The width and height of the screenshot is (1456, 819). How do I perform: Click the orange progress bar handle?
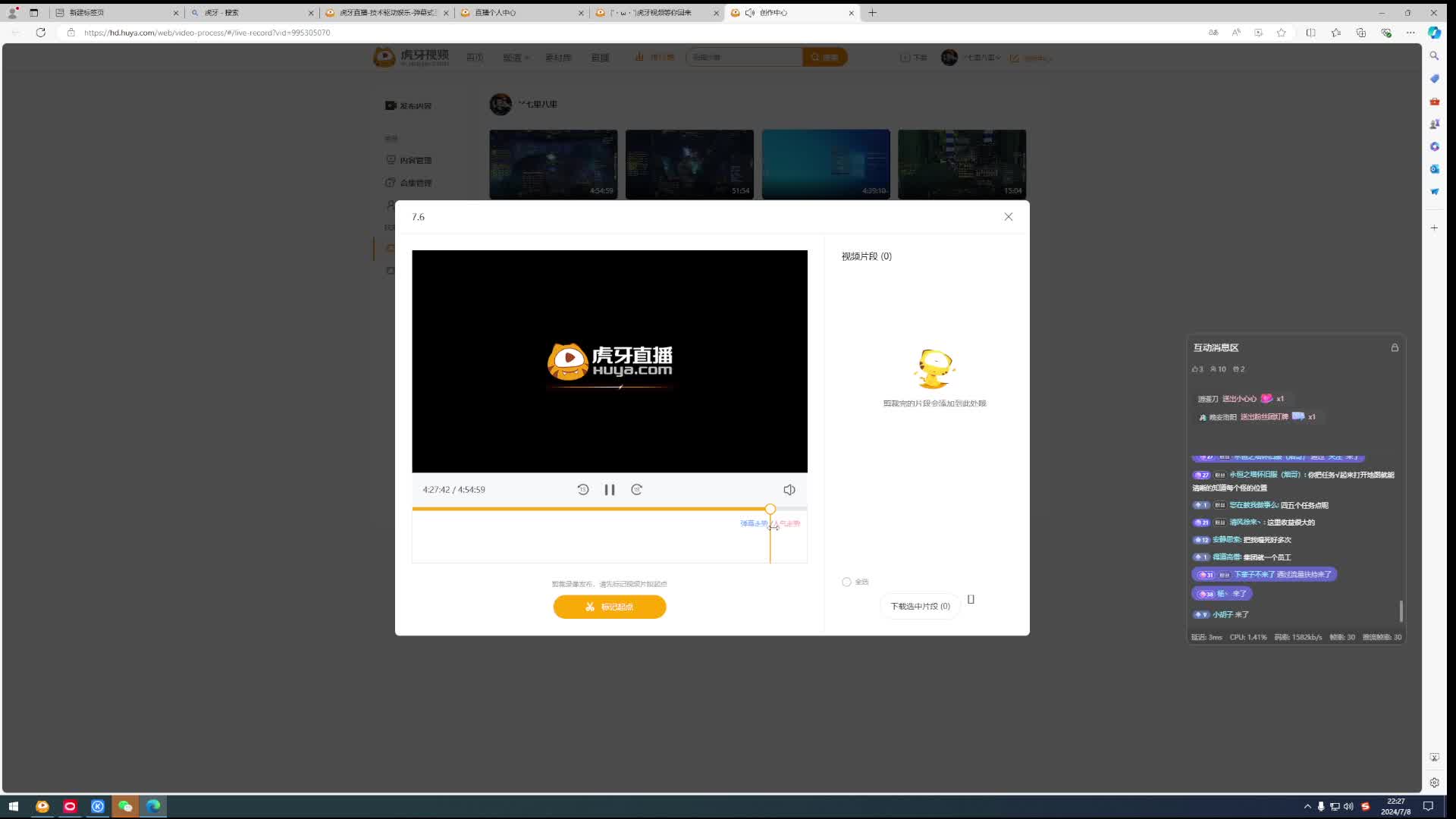point(770,510)
